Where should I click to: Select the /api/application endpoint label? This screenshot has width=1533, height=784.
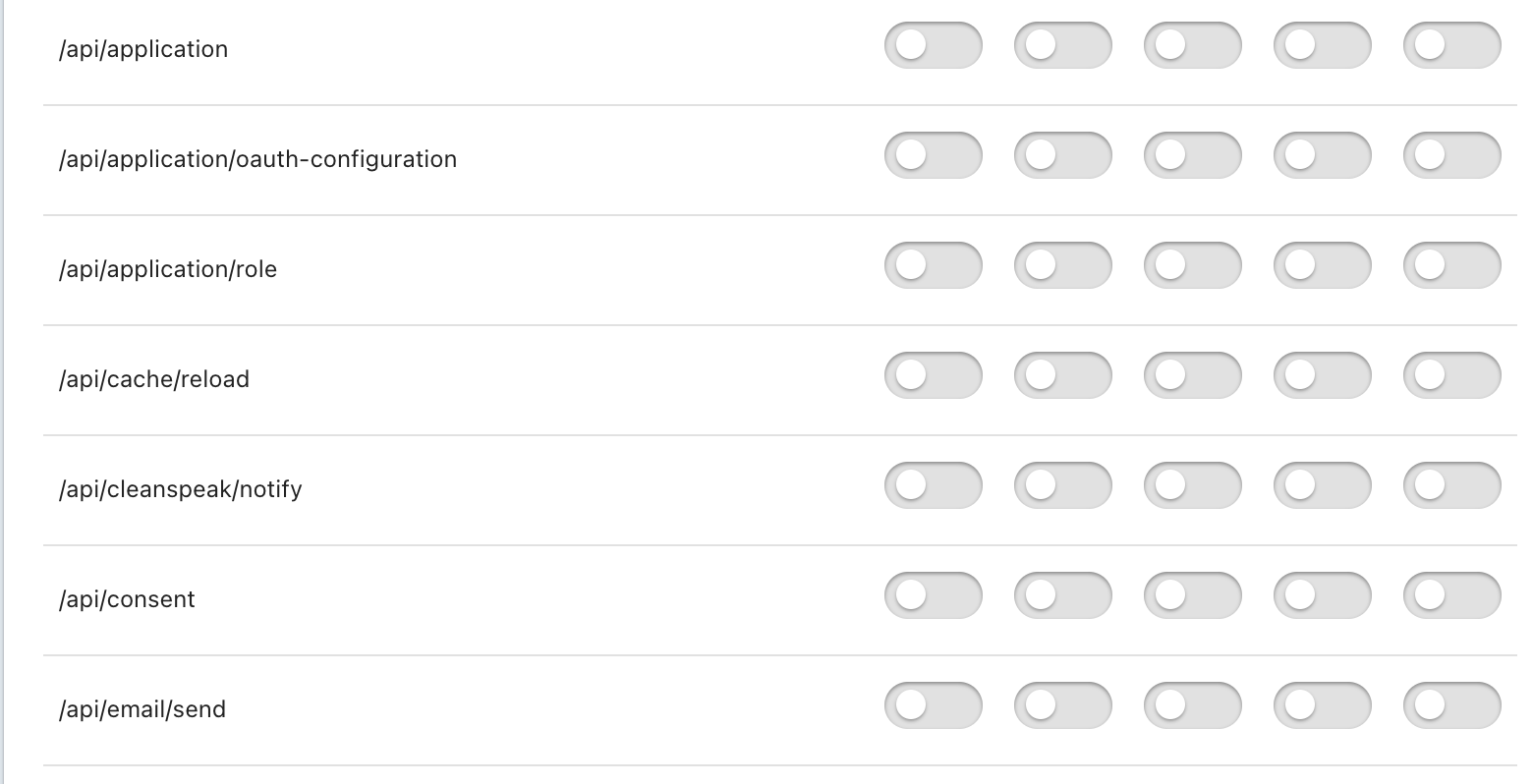pyautogui.click(x=144, y=48)
